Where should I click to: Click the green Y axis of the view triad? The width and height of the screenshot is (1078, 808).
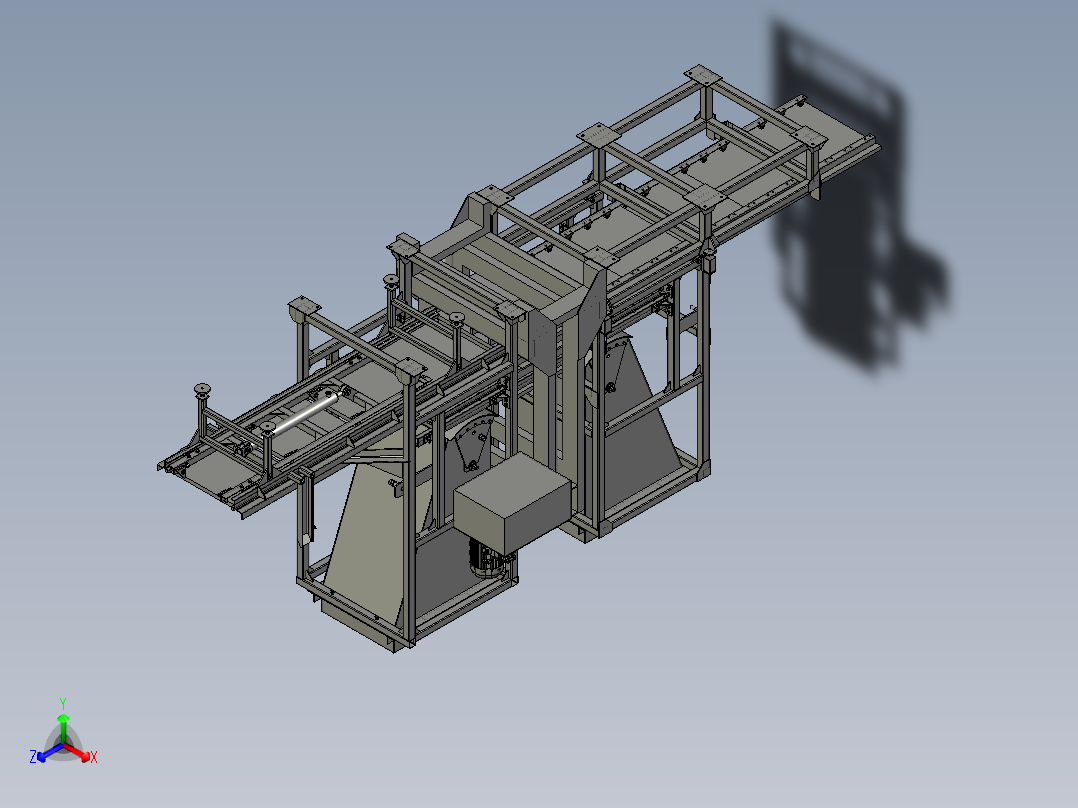tap(63, 729)
